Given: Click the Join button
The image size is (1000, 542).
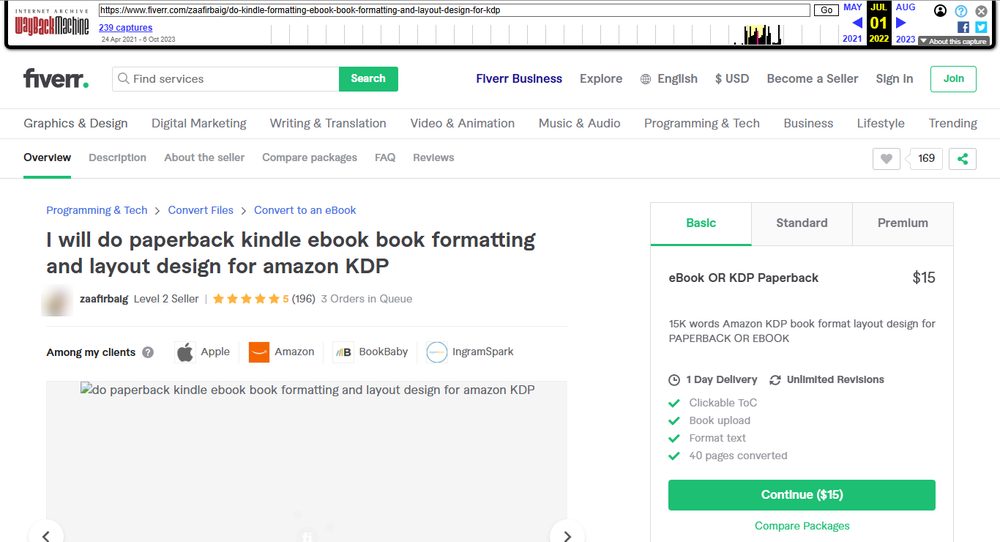Looking at the screenshot, I should pos(953,79).
